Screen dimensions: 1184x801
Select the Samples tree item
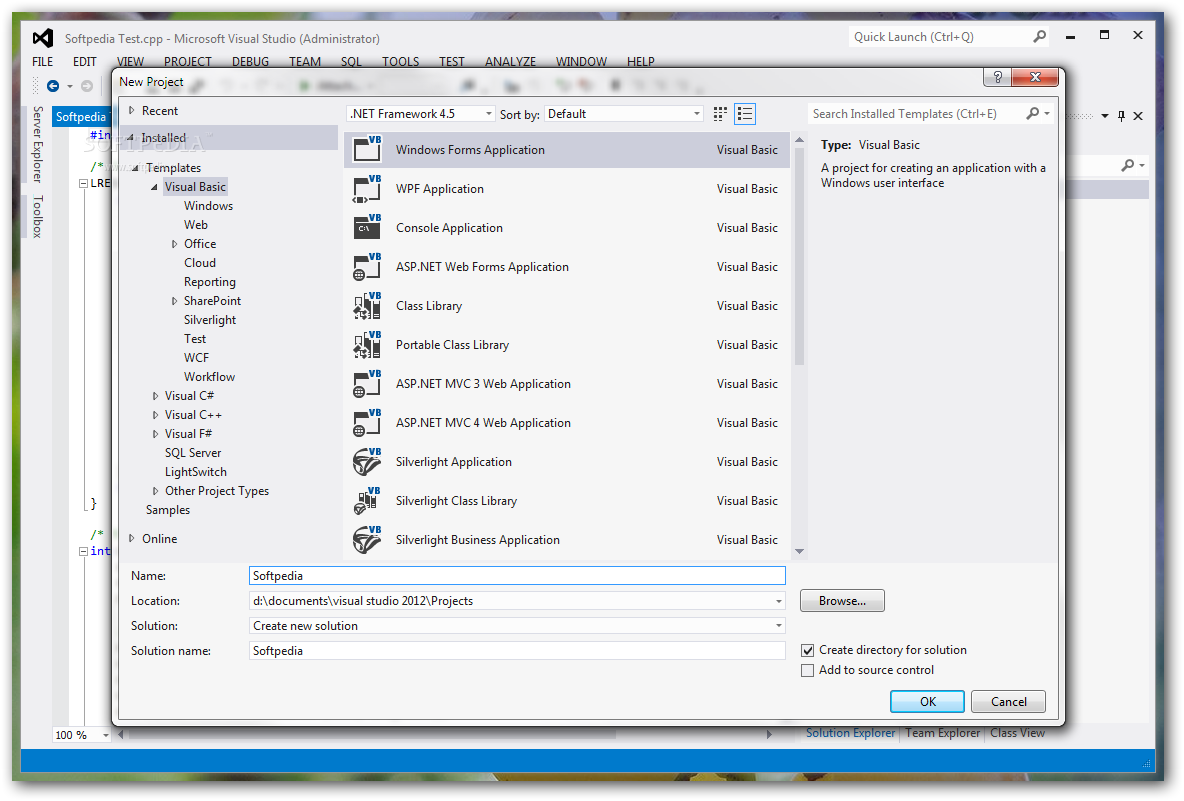pyautogui.click(x=168, y=510)
